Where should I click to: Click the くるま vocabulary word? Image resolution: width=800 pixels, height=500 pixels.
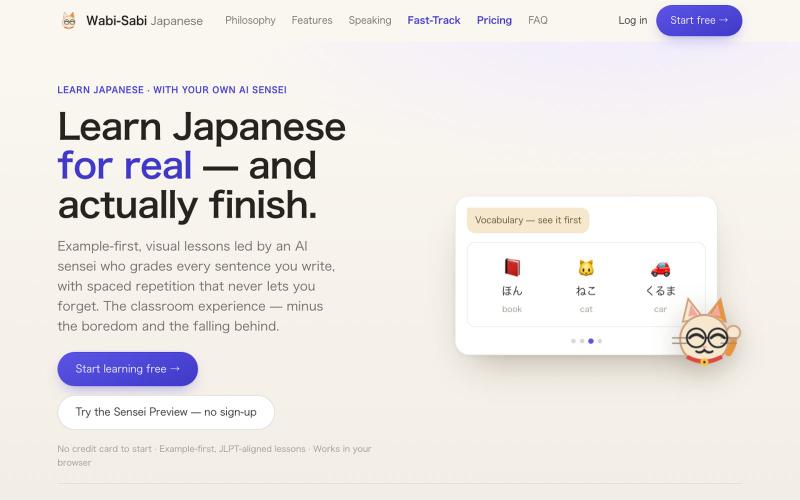click(x=660, y=291)
